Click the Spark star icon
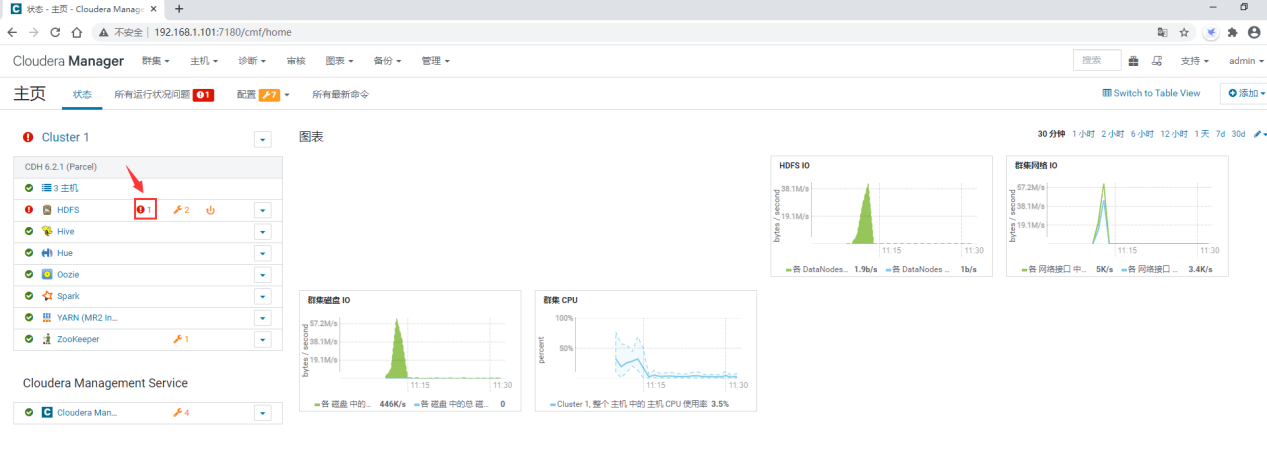 pyautogui.click(x=46, y=296)
